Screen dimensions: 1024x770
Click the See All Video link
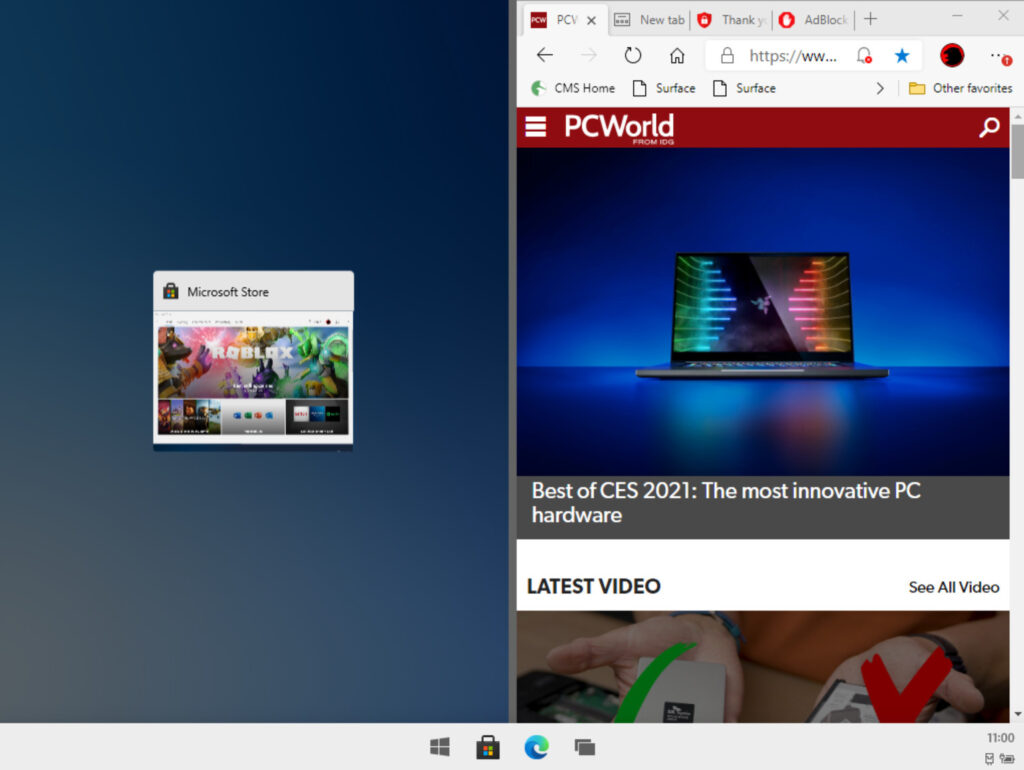click(953, 587)
